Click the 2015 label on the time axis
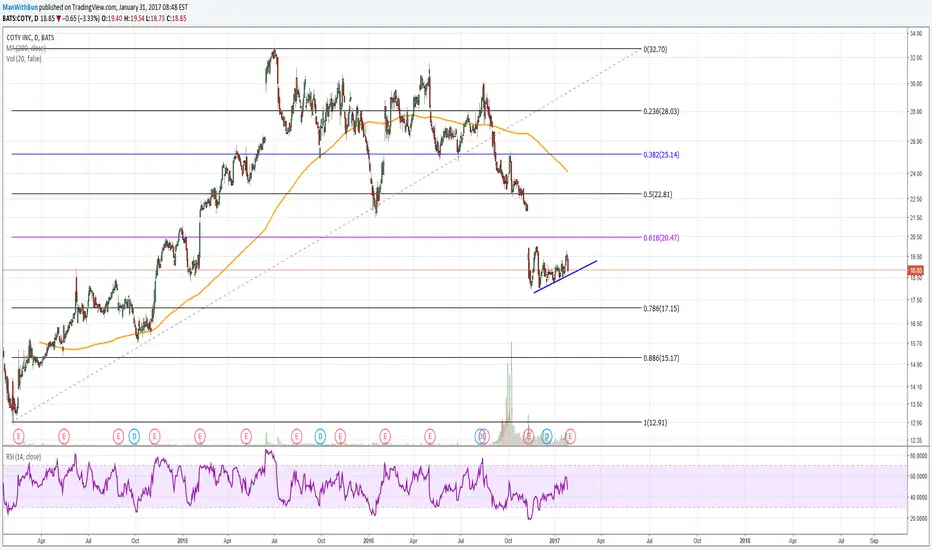 tap(182, 541)
